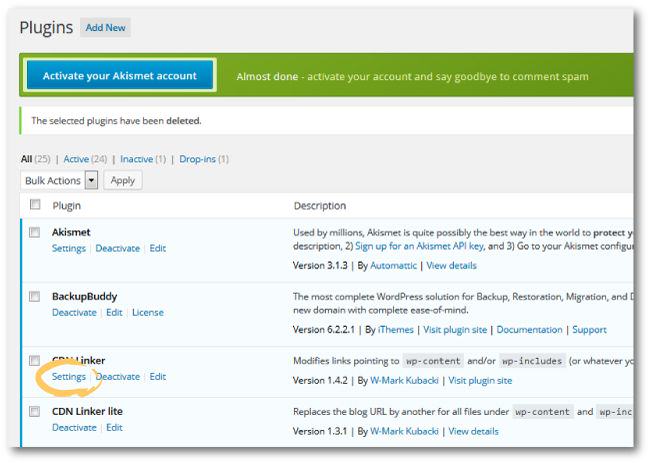
Task: Open Sign up for an Akismet API key link
Action: 420,246
